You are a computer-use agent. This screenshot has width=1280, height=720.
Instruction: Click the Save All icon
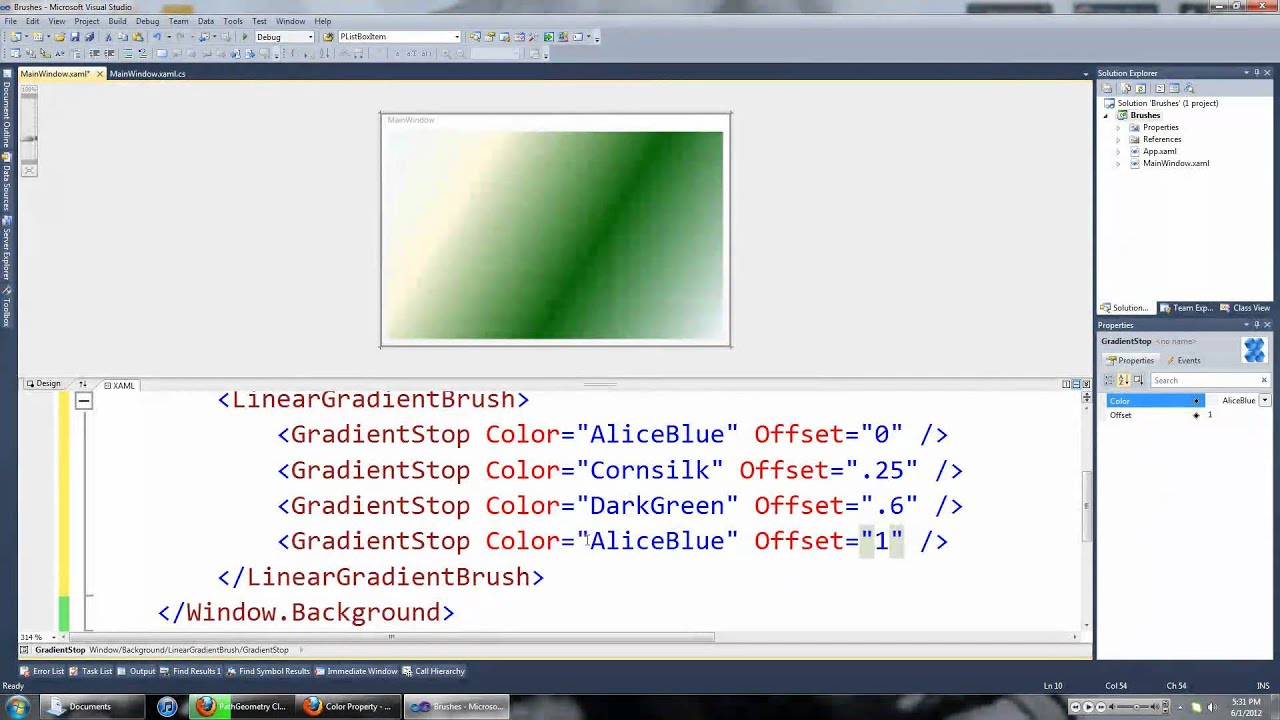coord(89,37)
